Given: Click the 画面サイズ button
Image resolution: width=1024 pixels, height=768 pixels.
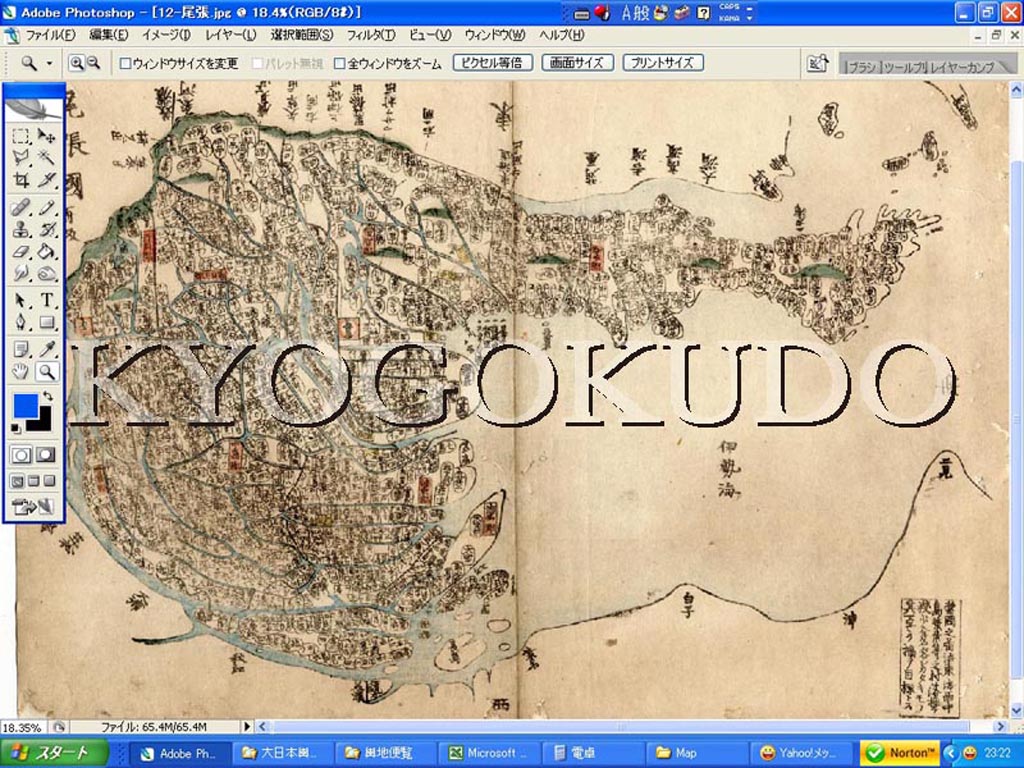Looking at the screenshot, I should click(577, 63).
